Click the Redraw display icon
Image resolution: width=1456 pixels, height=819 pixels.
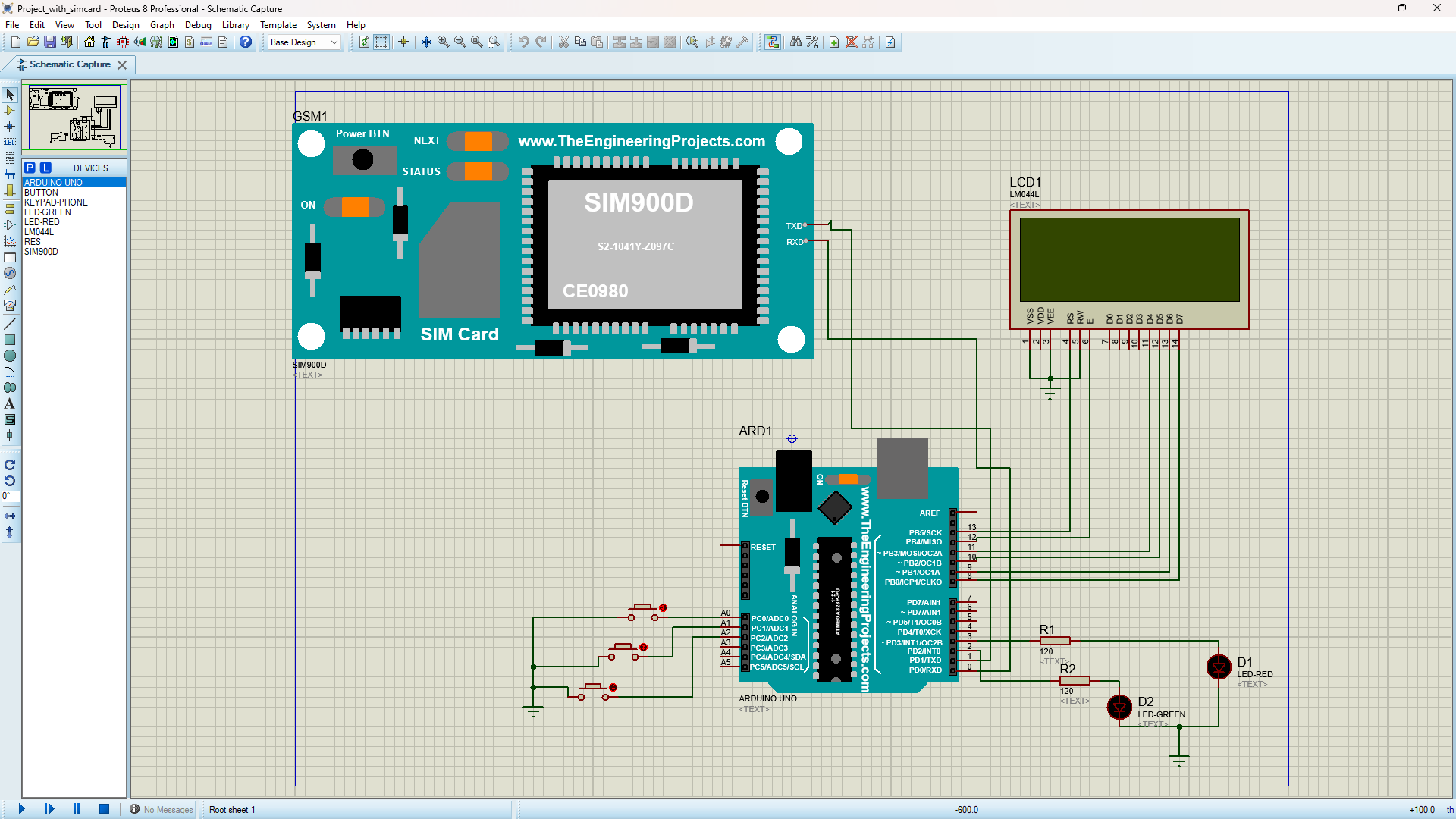point(365,42)
